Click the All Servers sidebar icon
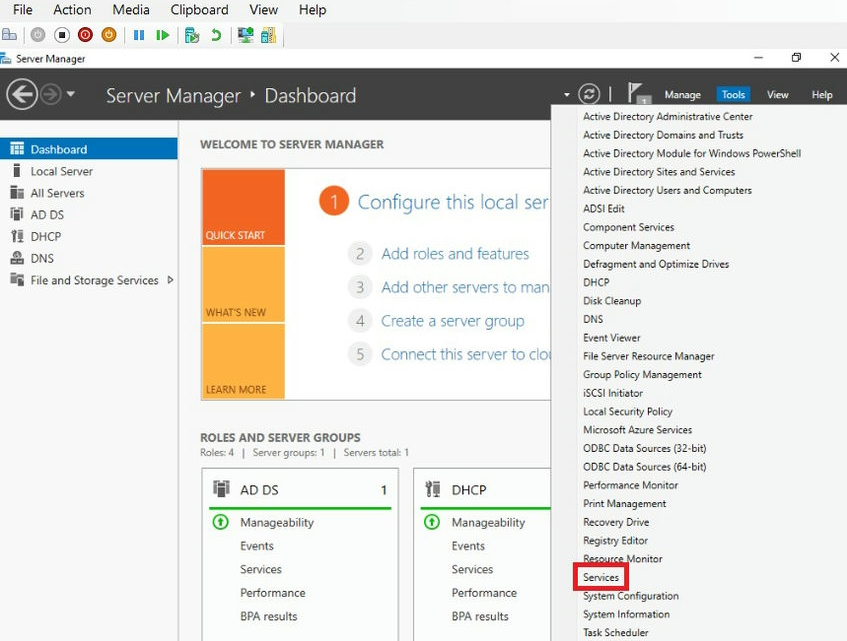This screenshot has width=847, height=641. pyautogui.click(x=17, y=193)
